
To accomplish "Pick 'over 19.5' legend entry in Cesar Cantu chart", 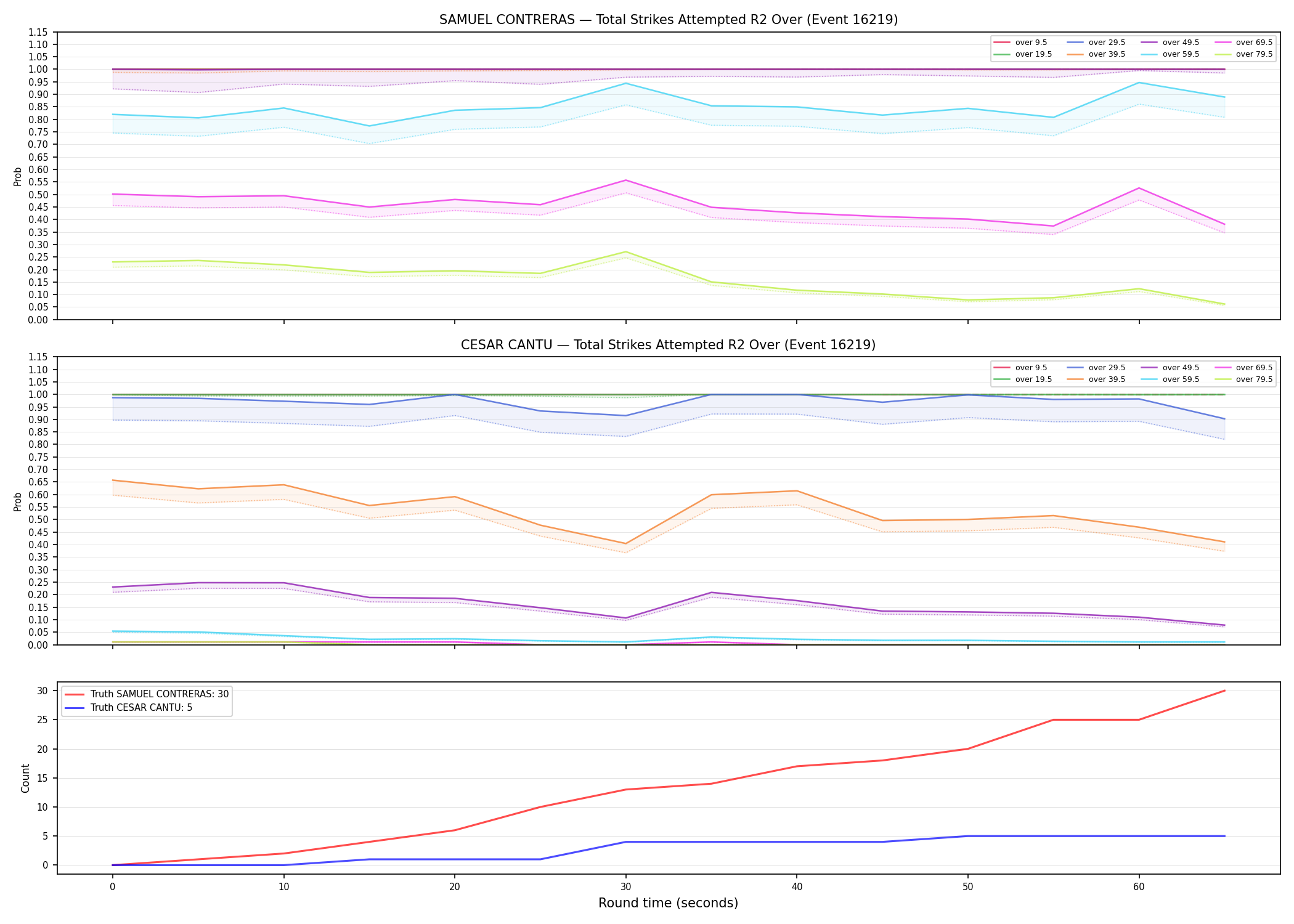I will (x=1023, y=379).
